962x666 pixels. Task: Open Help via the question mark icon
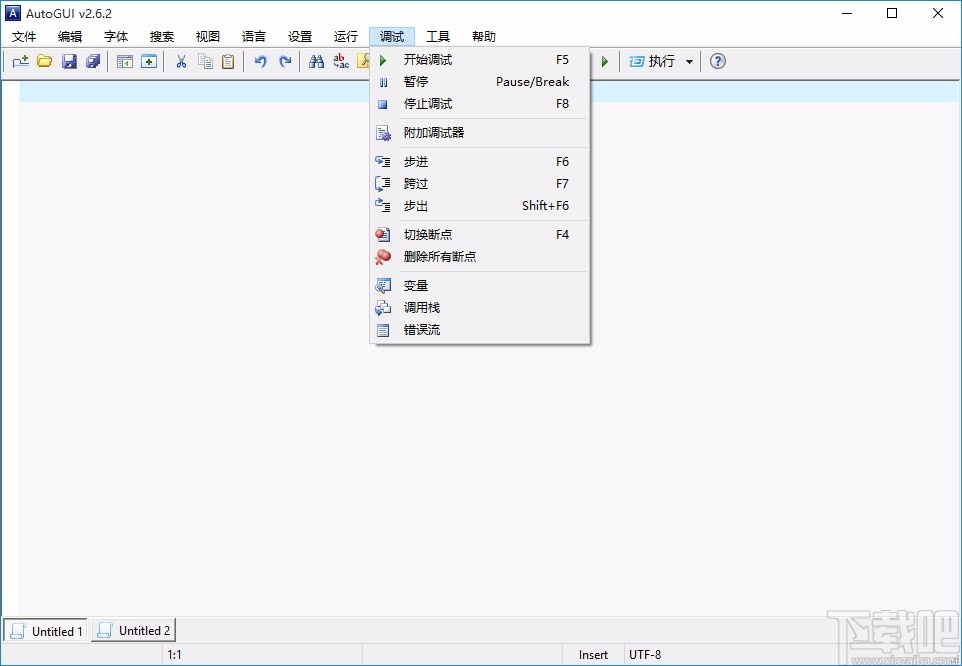tap(717, 61)
